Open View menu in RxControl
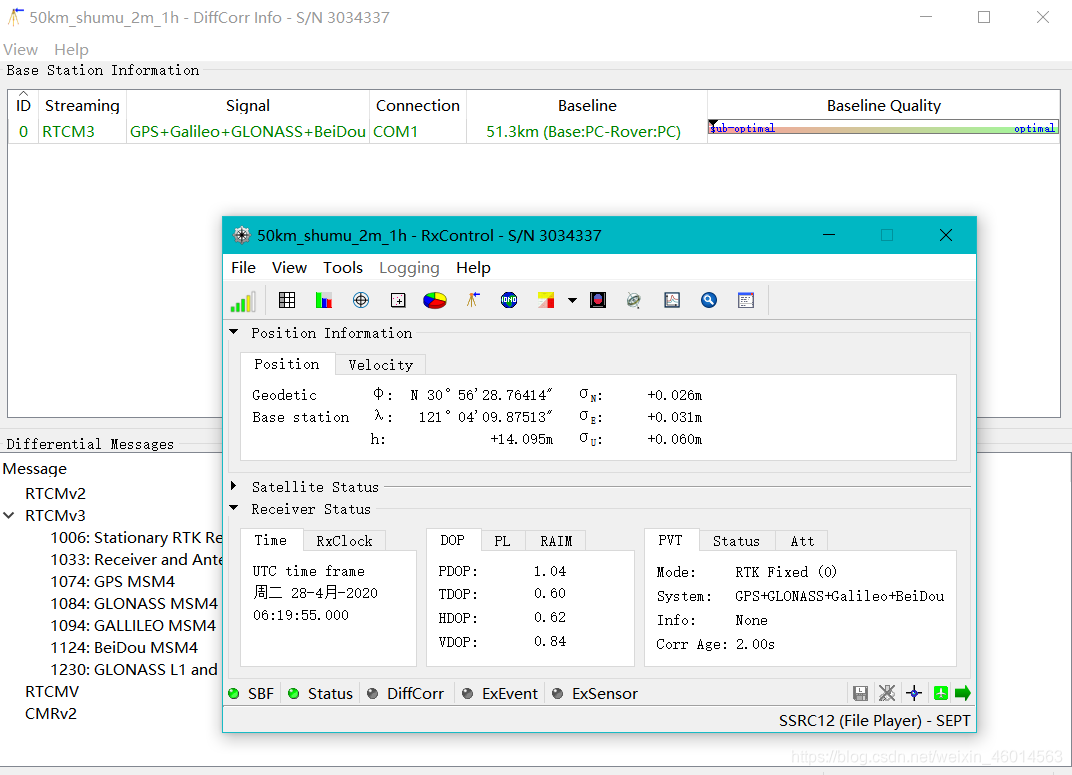This screenshot has width=1072, height=775. [289, 268]
